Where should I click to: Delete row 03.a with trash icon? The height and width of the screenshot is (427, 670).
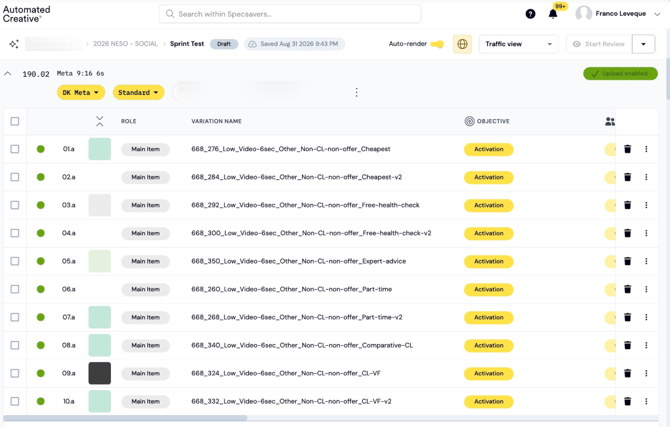(627, 205)
